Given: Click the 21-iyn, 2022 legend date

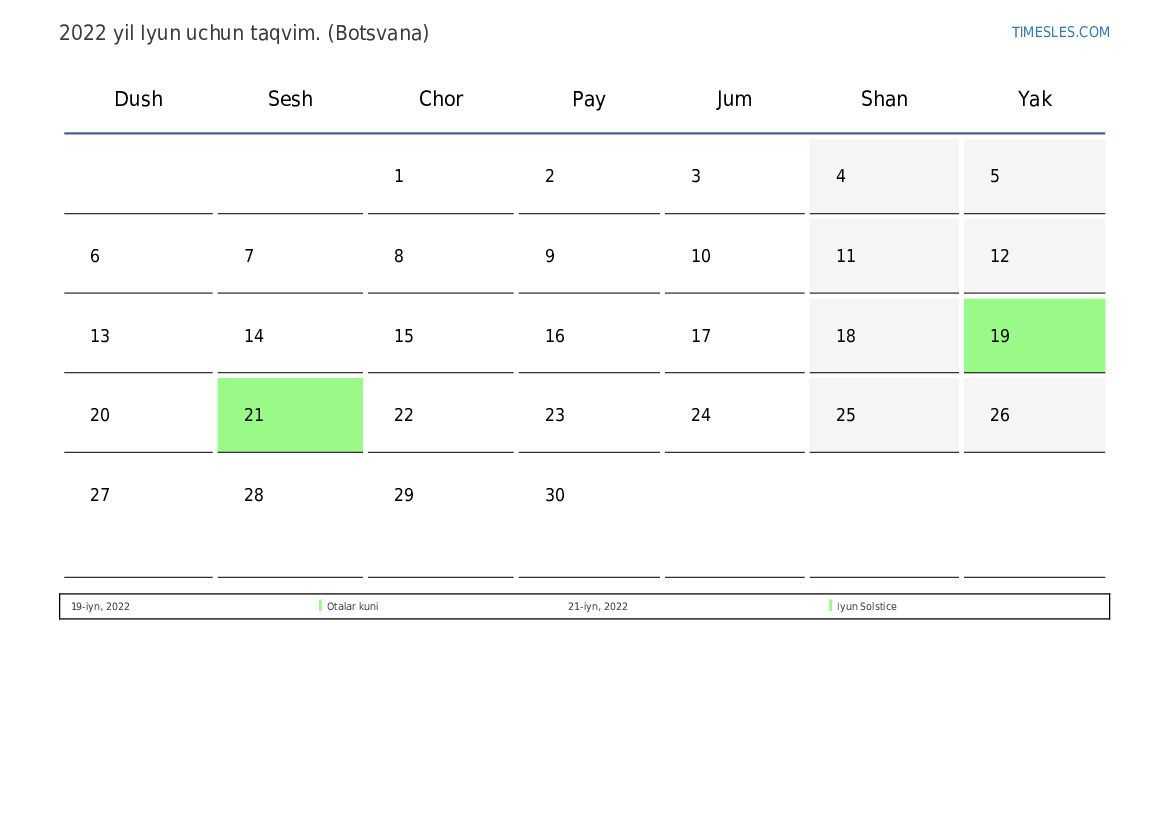Looking at the screenshot, I should (598, 607).
